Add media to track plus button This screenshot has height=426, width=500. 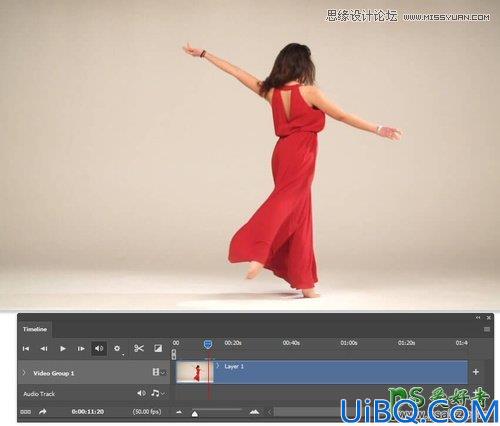(x=476, y=372)
